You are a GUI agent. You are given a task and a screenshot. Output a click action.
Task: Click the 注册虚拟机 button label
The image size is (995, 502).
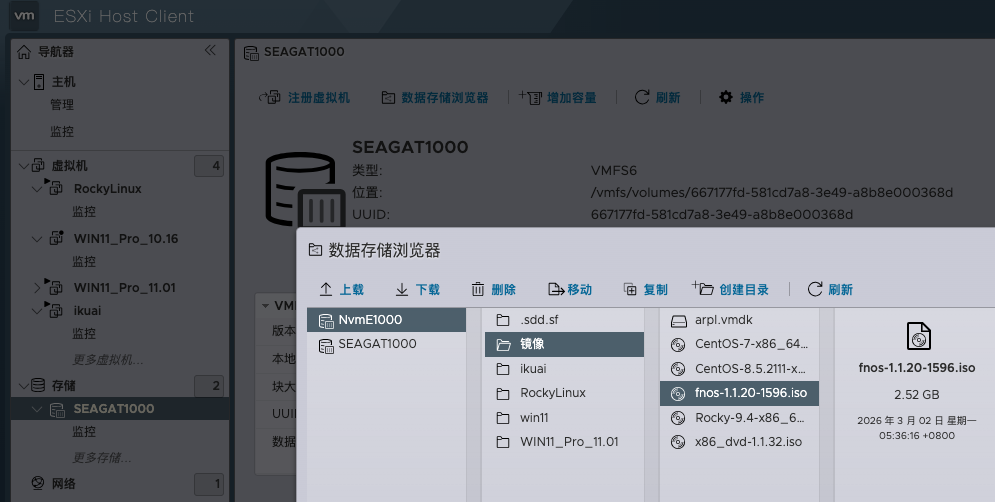319,98
